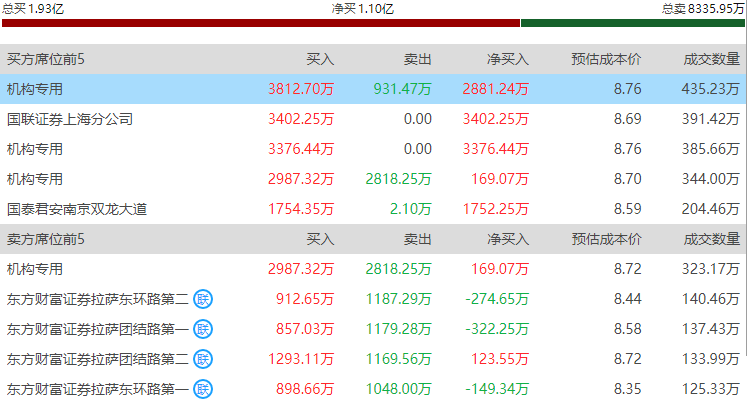Click the -149.34万 net buy value
The width and height of the screenshot is (747, 401).
[497, 389]
